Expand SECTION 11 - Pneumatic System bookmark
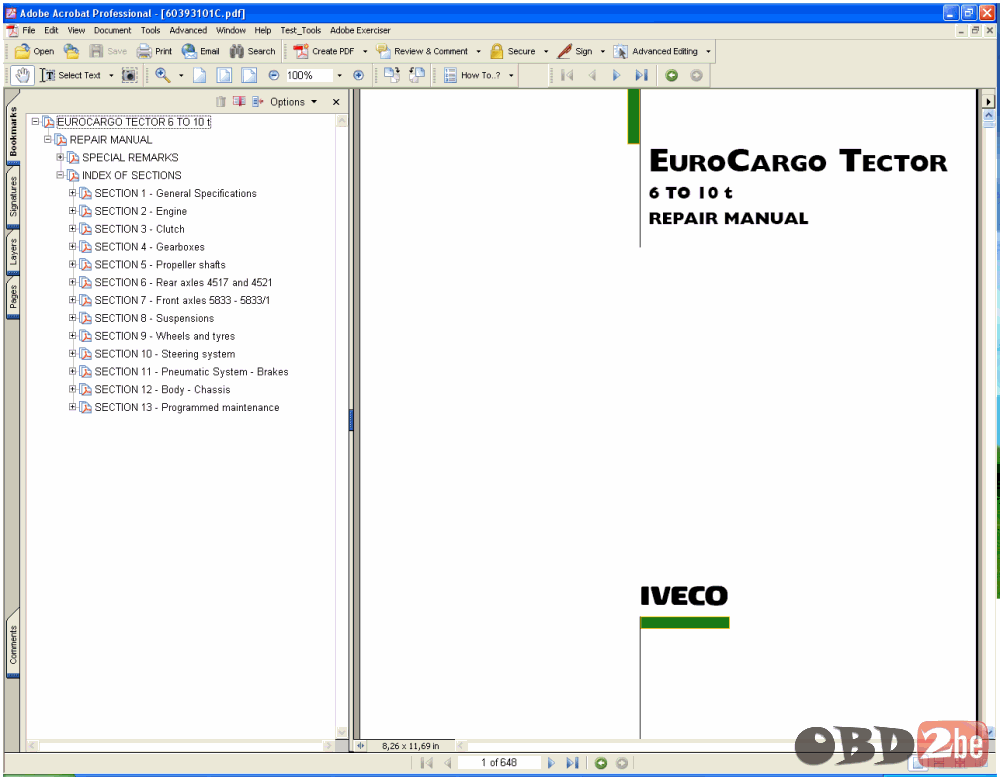The width and height of the screenshot is (1000, 777). [72, 371]
